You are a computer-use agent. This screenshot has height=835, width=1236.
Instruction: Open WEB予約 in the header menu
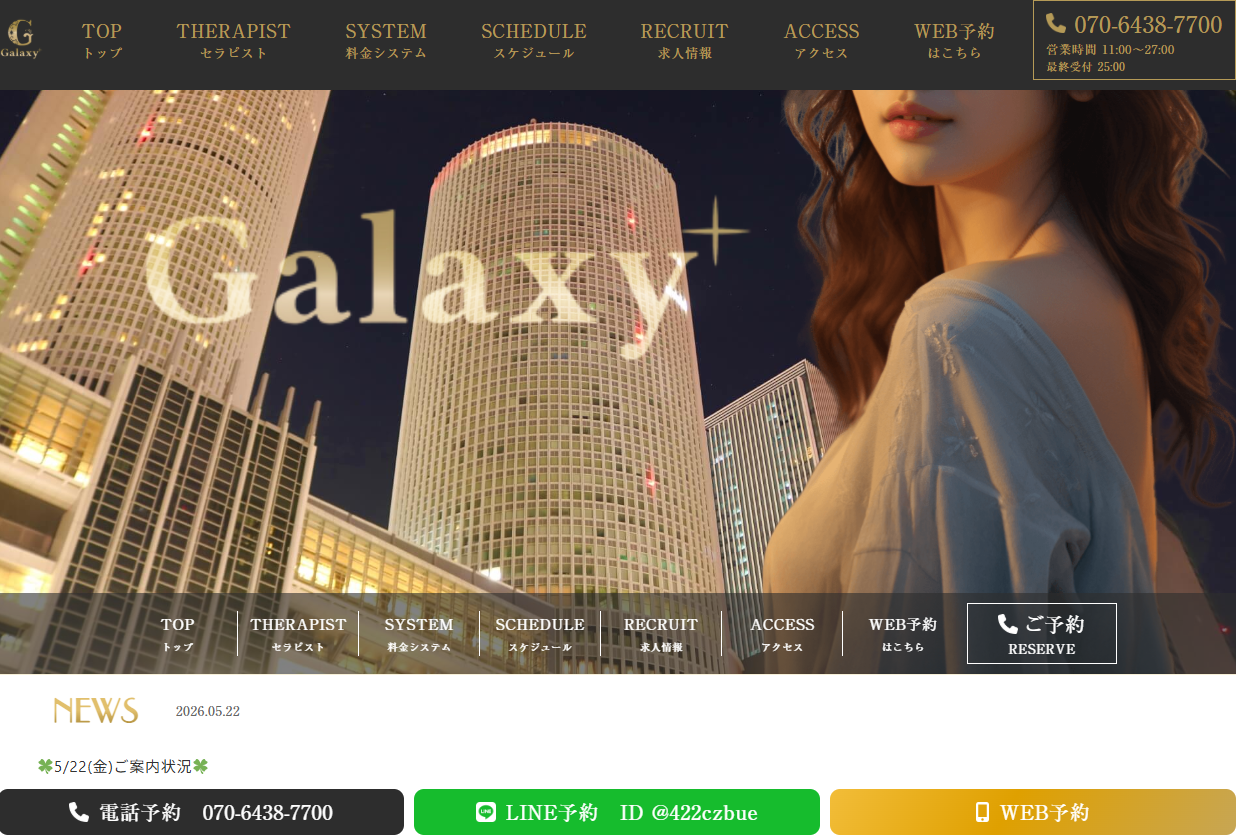click(x=955, y=41)
